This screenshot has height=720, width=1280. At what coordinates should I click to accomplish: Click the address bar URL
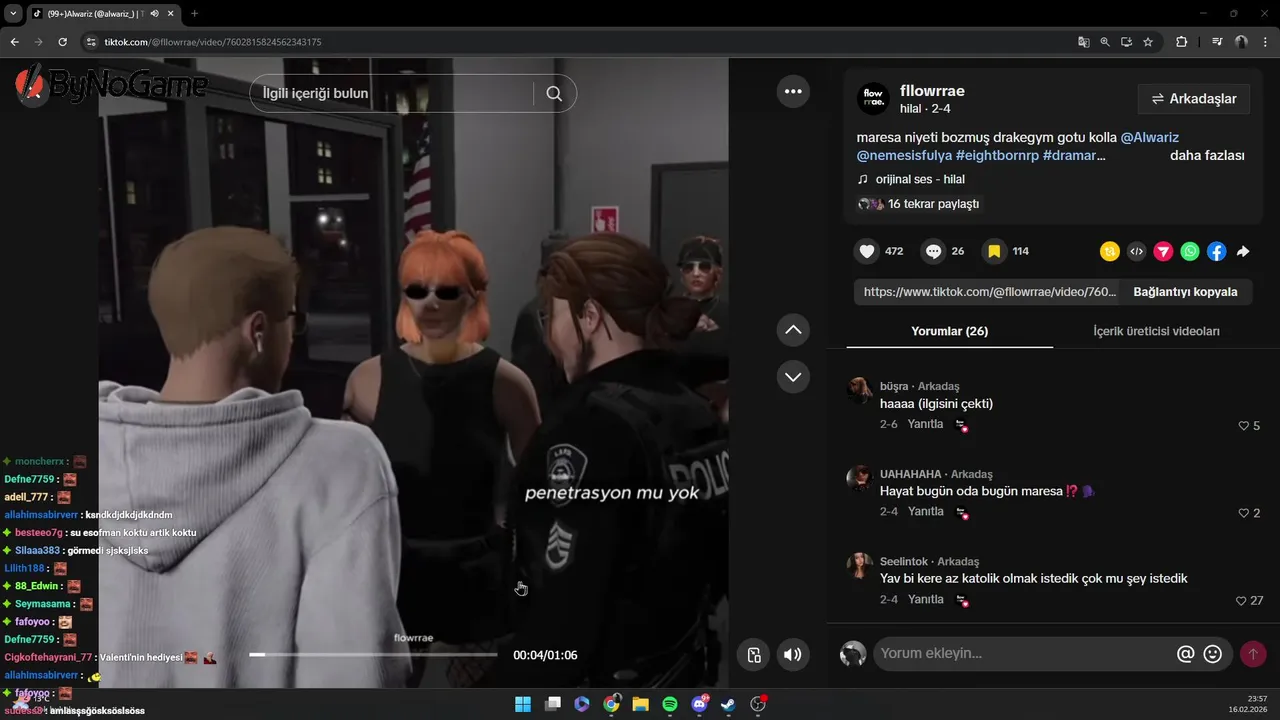click(212, 42)
